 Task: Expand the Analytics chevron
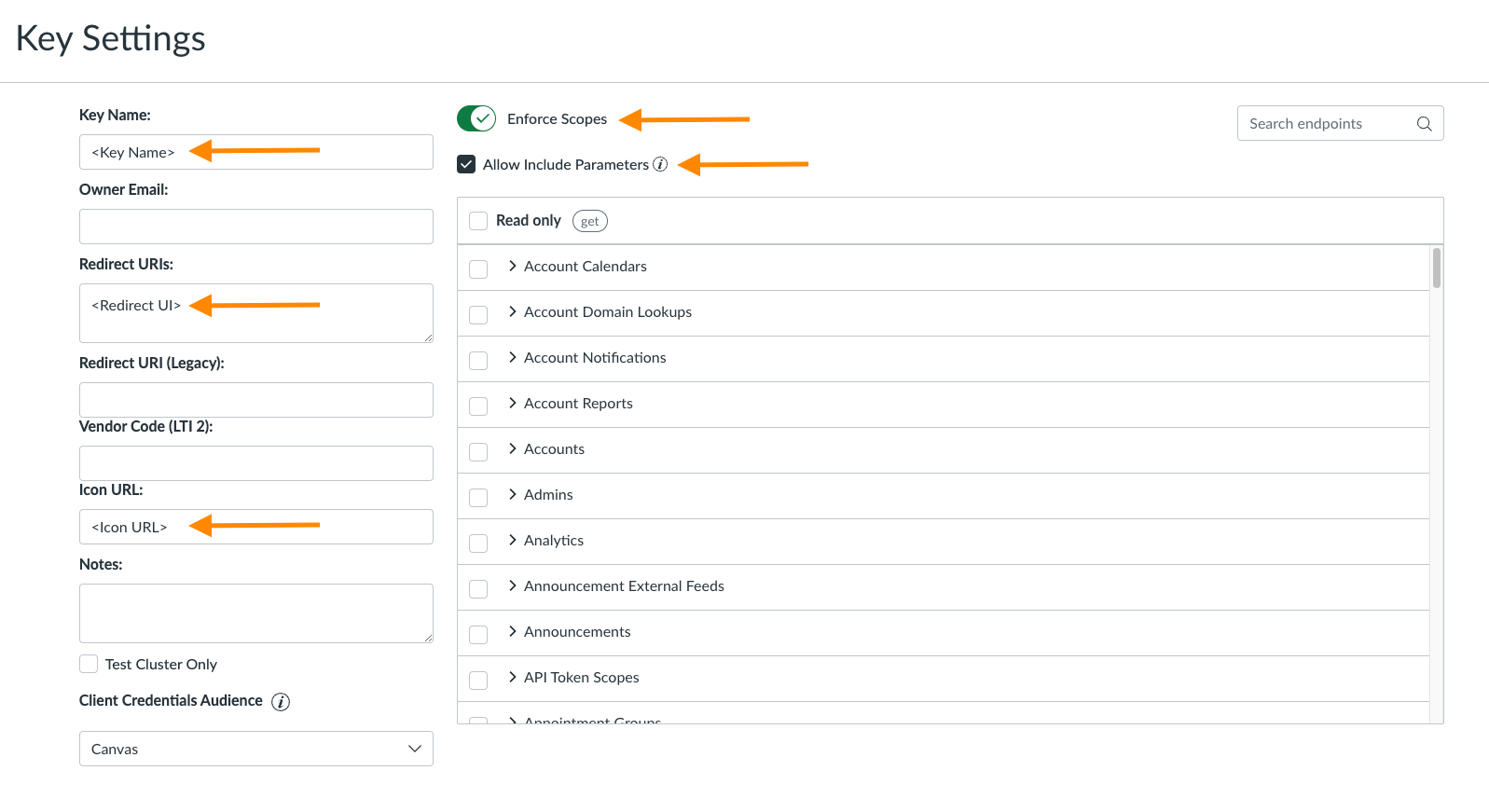(x=513, y=540)
